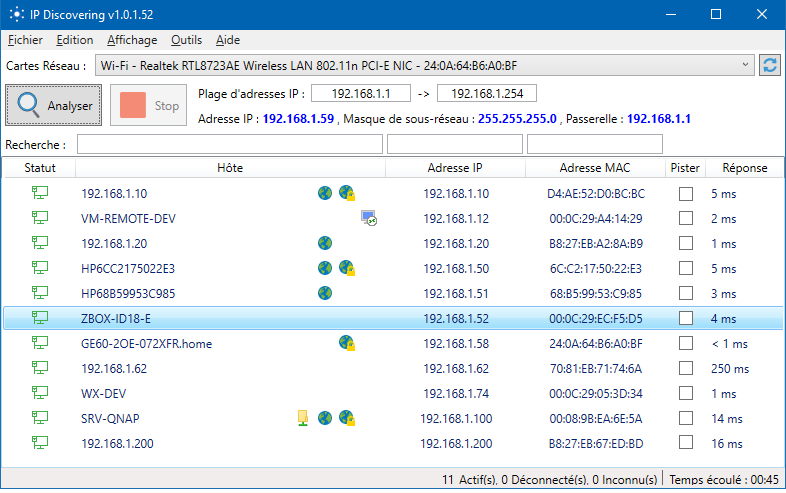Open the Edition menu
The height and width of the screenshot is (493, 786).
(x=75, y=40)
